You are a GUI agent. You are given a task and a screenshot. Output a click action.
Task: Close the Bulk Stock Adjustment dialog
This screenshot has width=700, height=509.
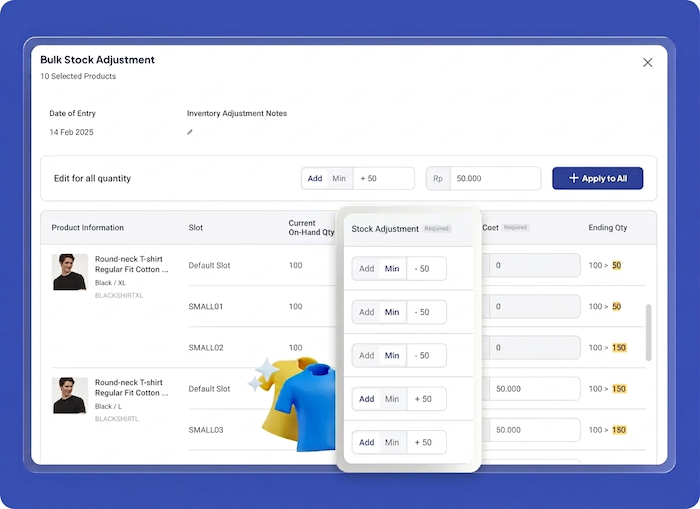(647, 63)
